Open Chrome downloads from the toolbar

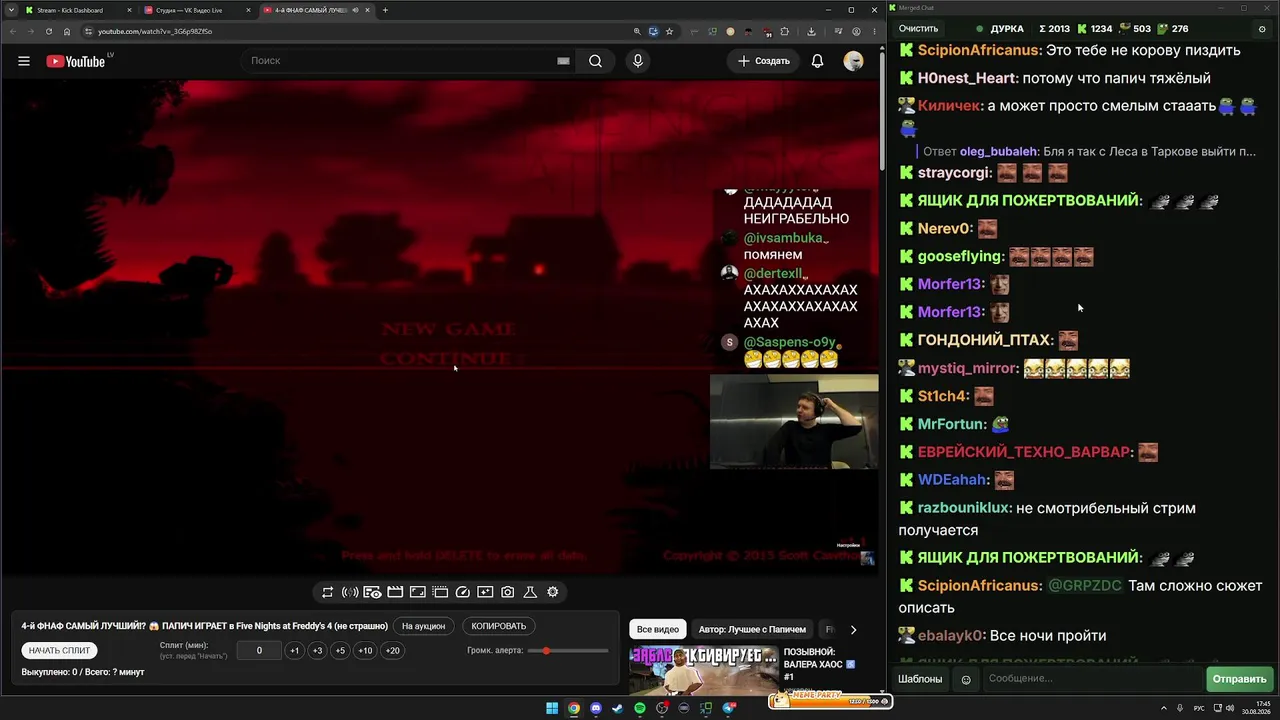811,31
